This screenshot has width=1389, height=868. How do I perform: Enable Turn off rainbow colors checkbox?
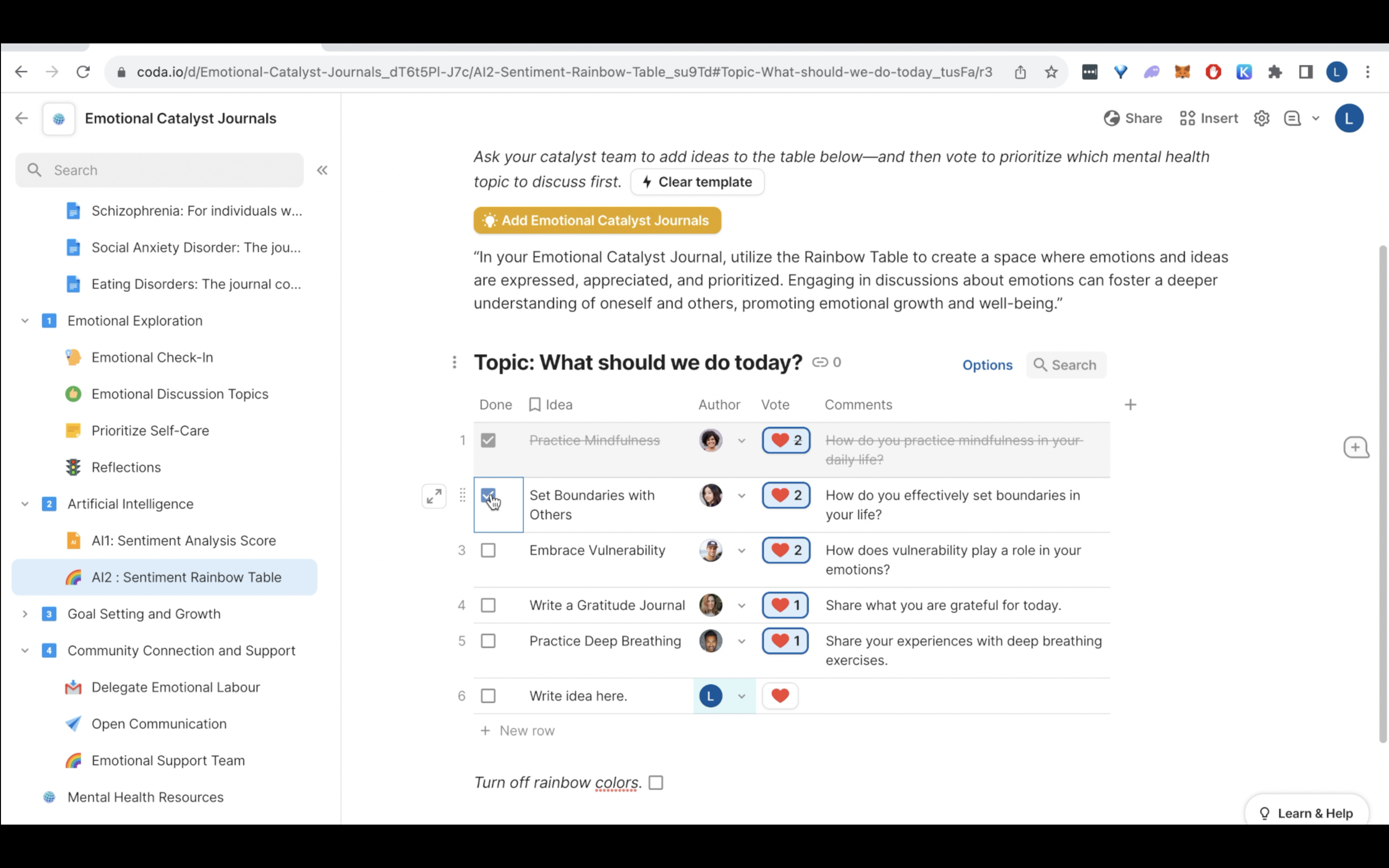click(x=655, y=783)
